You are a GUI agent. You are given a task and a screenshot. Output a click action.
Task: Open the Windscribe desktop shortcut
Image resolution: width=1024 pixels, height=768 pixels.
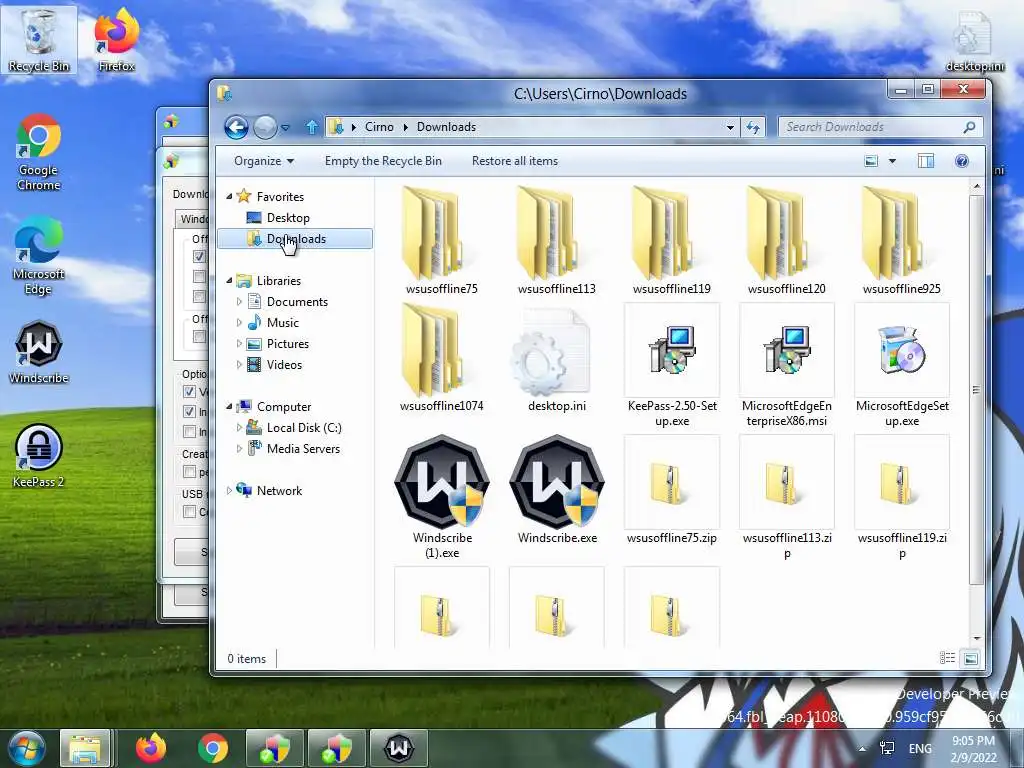click(x=39, y=353)
